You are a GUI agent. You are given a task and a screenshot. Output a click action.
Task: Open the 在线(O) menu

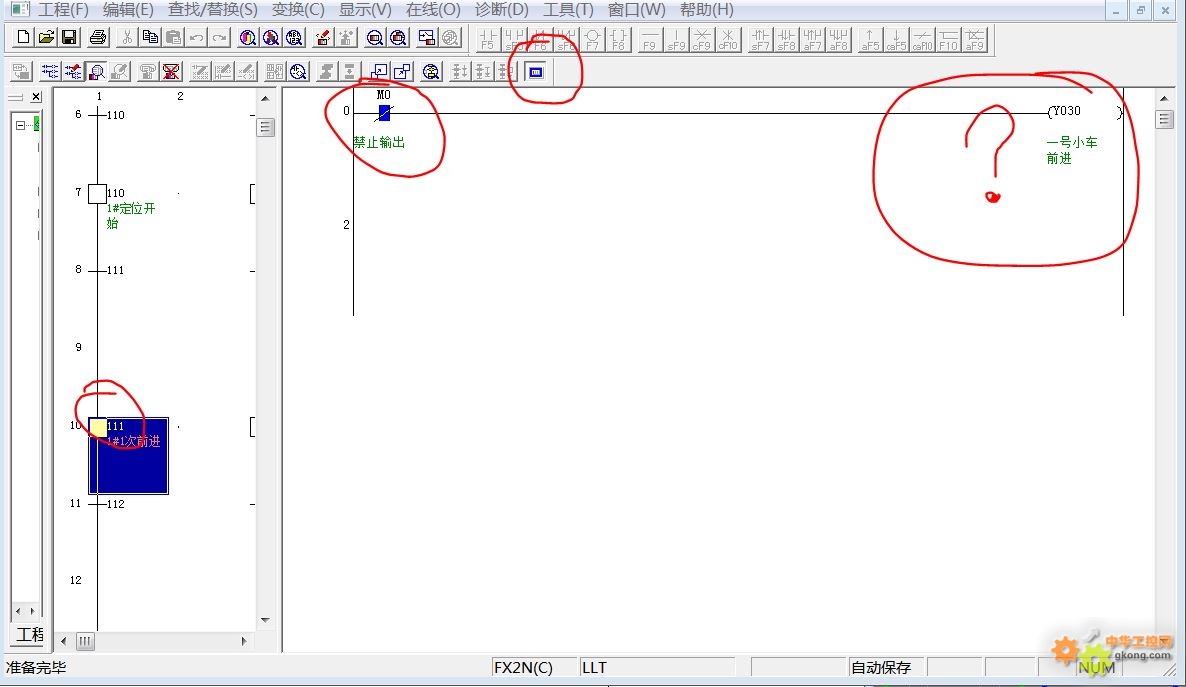[433, 10]
